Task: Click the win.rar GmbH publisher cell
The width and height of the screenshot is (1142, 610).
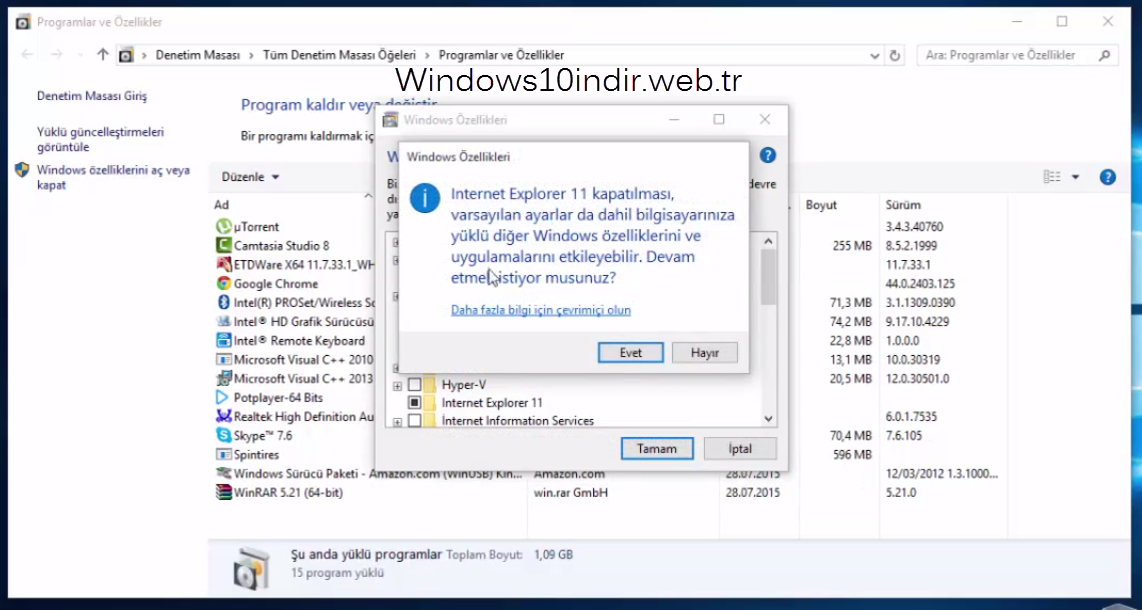Action: (x=570, y=493)
